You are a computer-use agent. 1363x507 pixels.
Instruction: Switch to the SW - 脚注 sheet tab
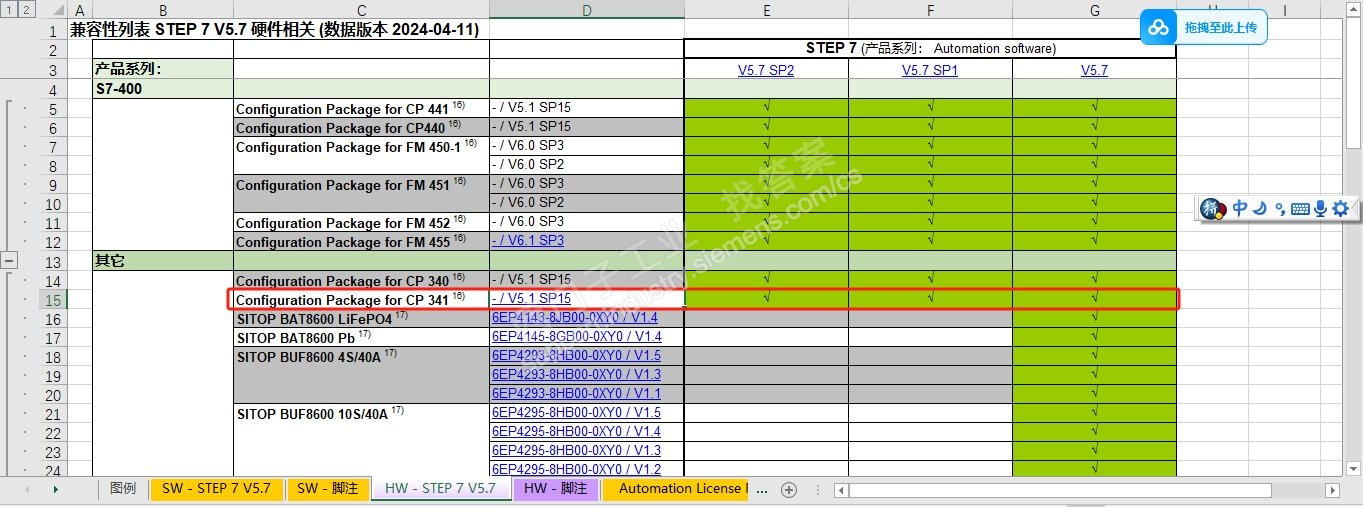(x=327, y=489)
